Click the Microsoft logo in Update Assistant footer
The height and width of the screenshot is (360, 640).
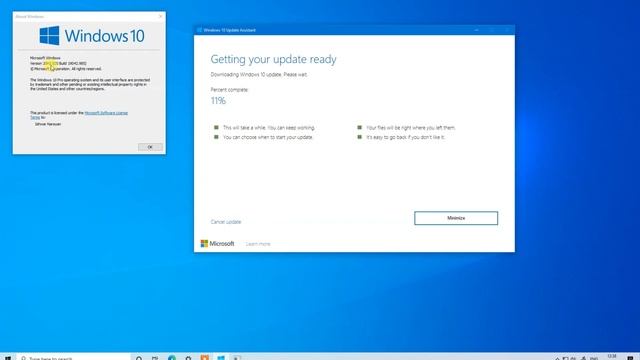click(218, 244)
